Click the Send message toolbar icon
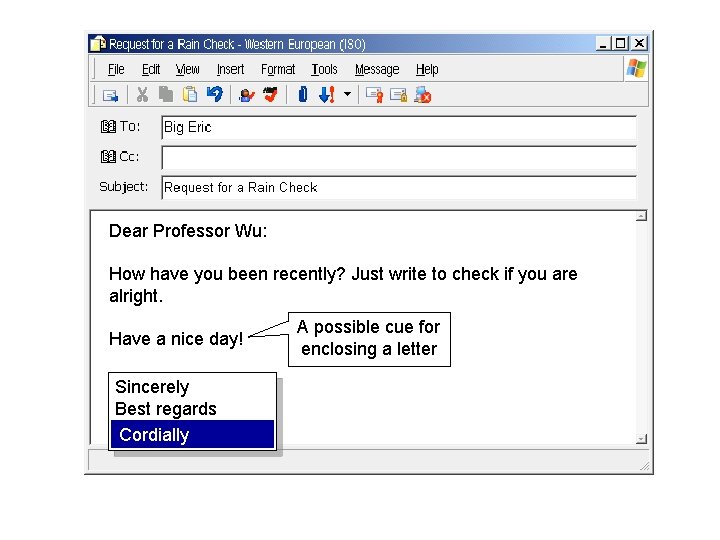This screenshot has width=720, height=540. 110,95
